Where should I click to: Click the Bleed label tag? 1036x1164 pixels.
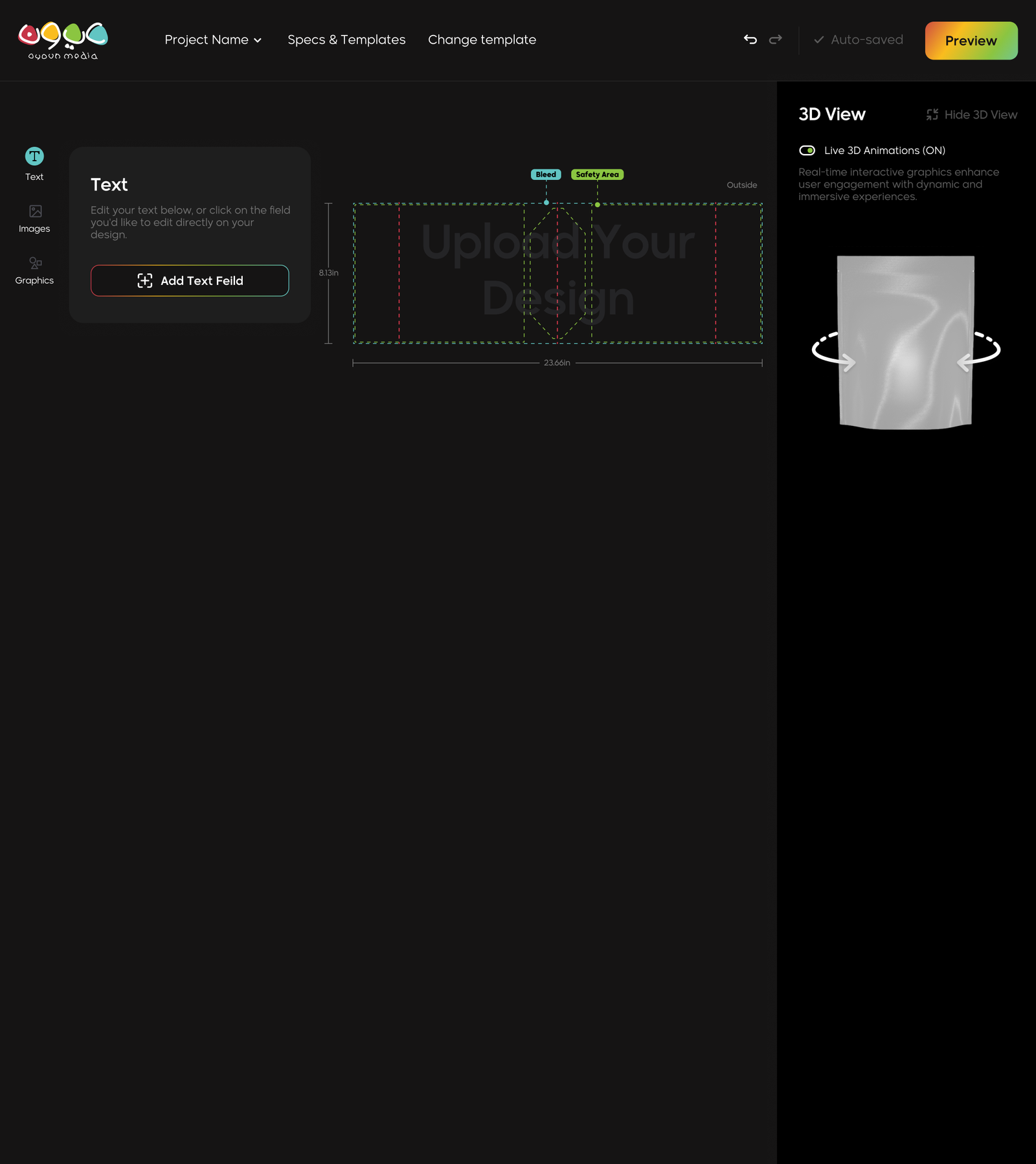click(x=546, y=175)
